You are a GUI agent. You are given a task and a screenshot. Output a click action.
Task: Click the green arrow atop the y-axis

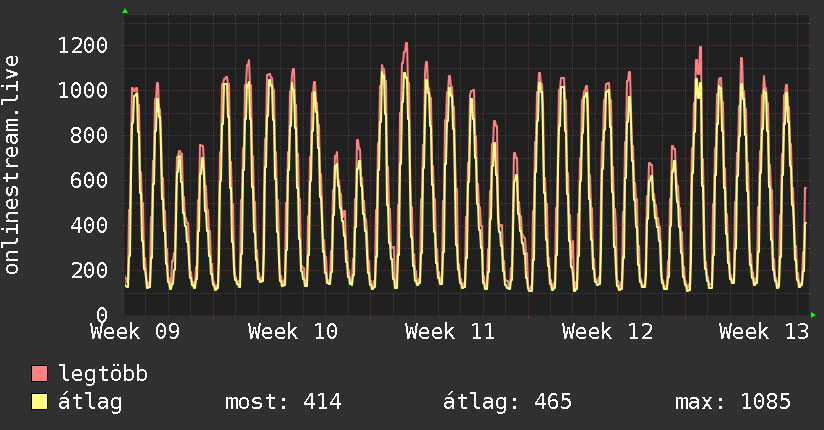(125, 11)
